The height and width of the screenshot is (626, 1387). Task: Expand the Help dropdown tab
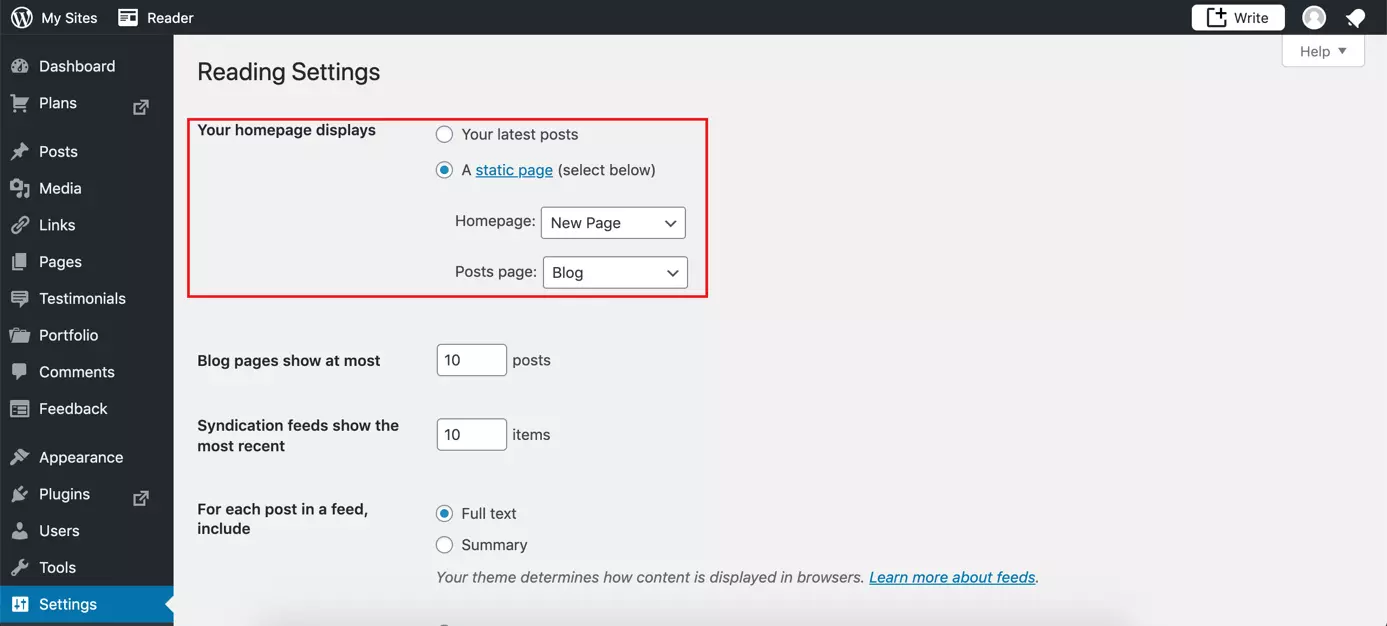click(1323, 51)
